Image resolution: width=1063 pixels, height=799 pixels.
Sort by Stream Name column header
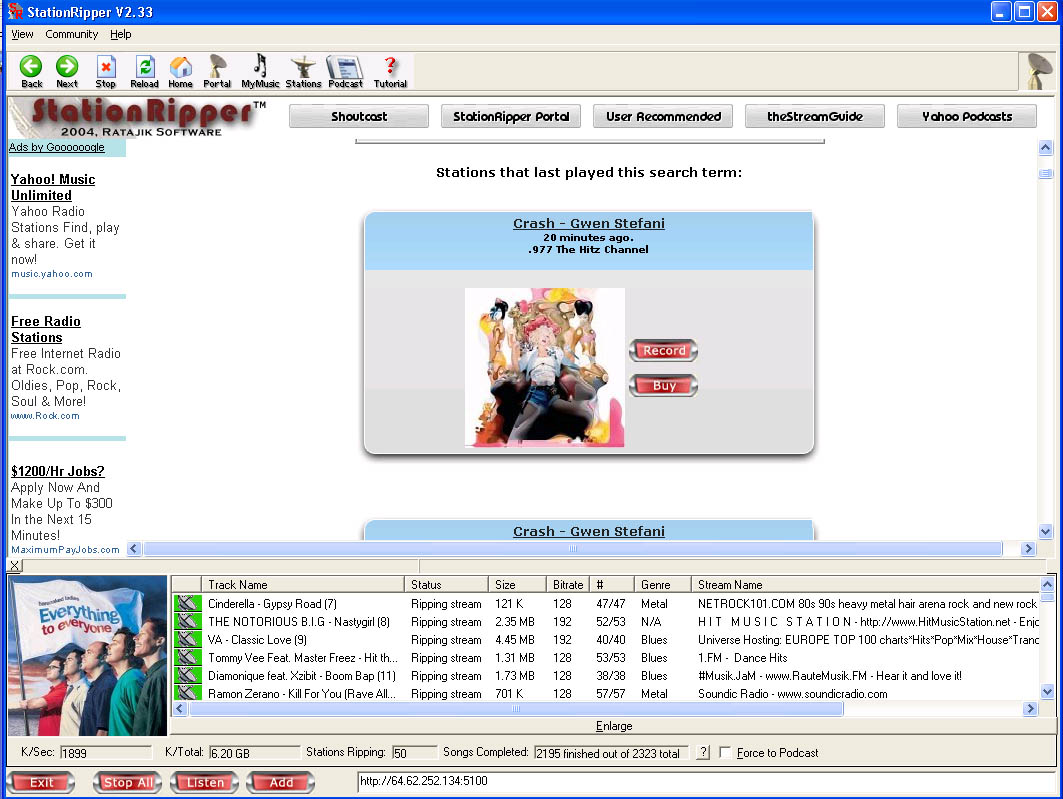tap(866, 584)
